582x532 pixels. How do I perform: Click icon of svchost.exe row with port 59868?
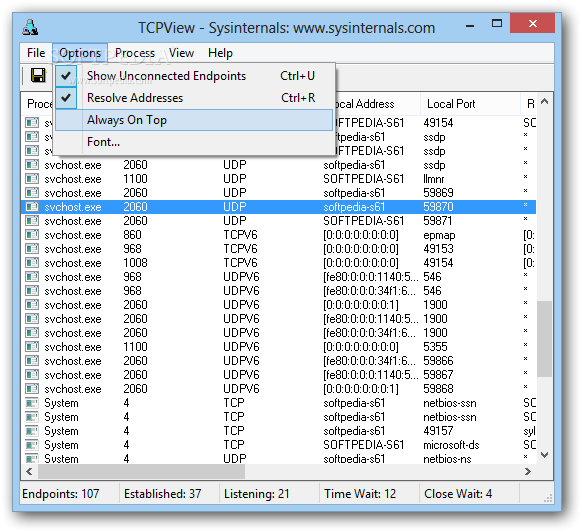[x=32, y=389]
